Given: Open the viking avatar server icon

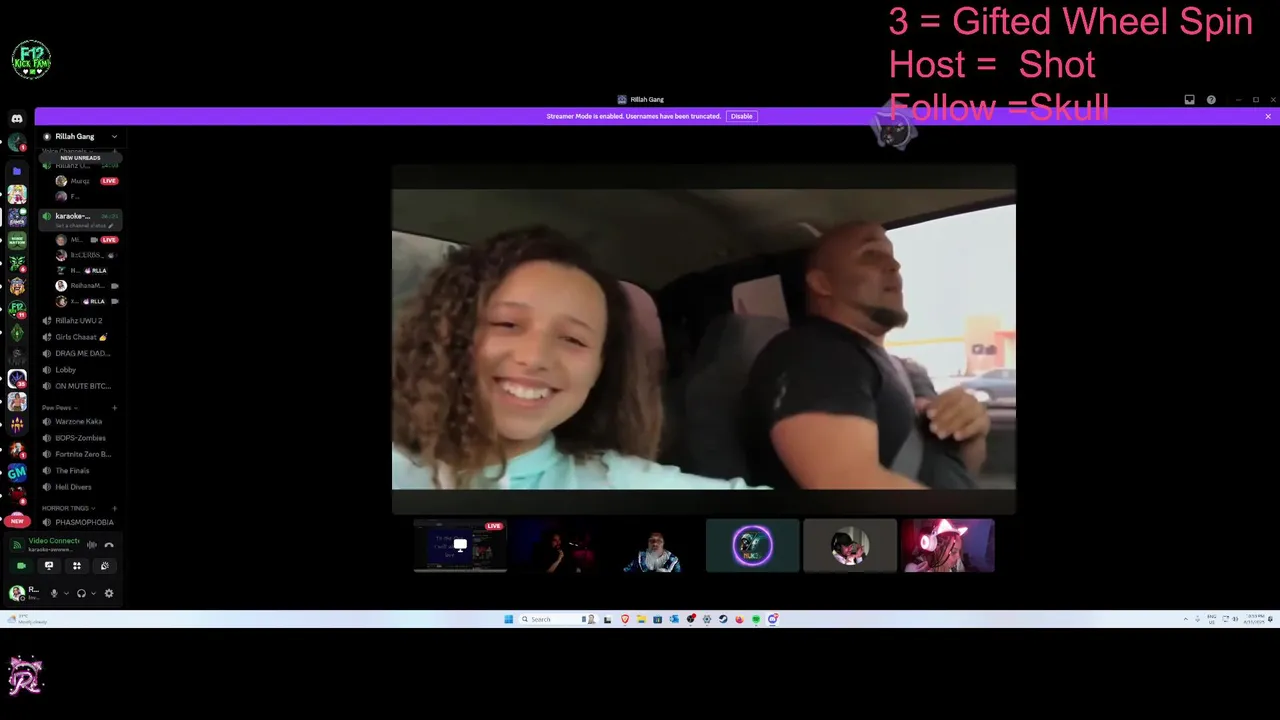Looking at the screenshot, I should pos(17,286).
